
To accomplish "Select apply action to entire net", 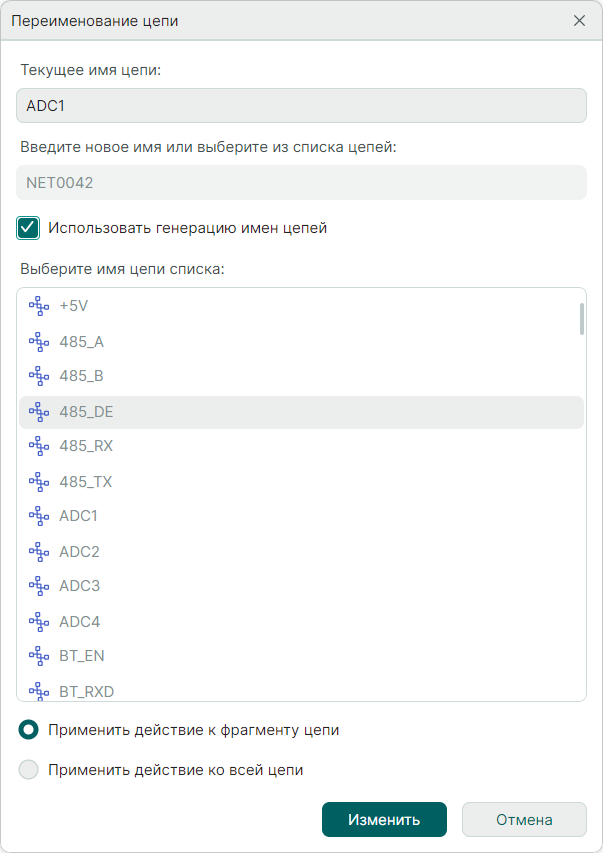I will (29, 770).
